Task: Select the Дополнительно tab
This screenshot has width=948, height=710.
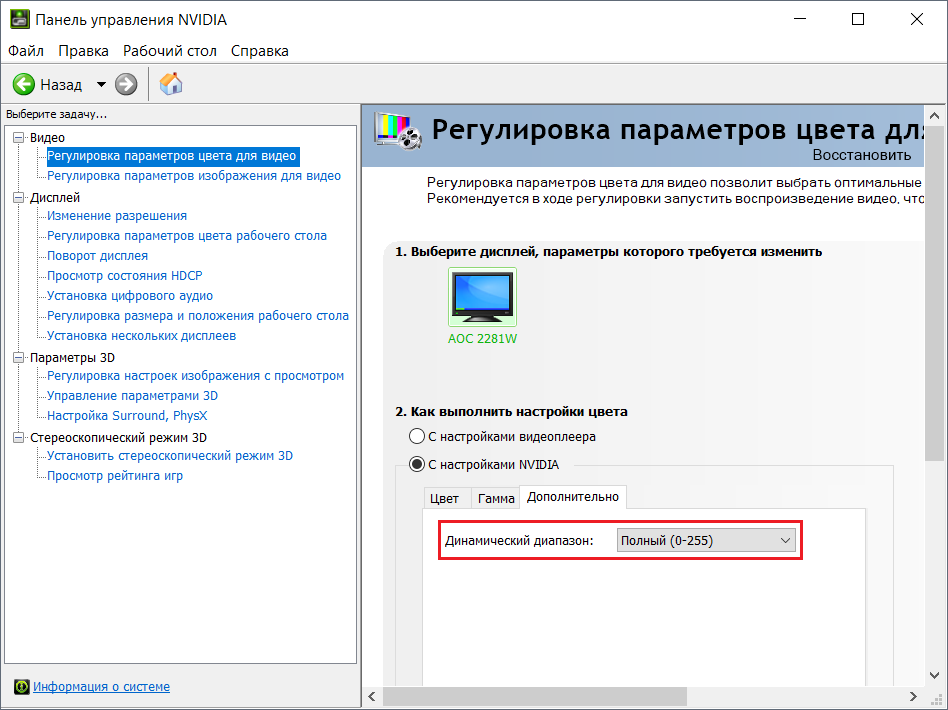Action: click(x=573, y=497)
